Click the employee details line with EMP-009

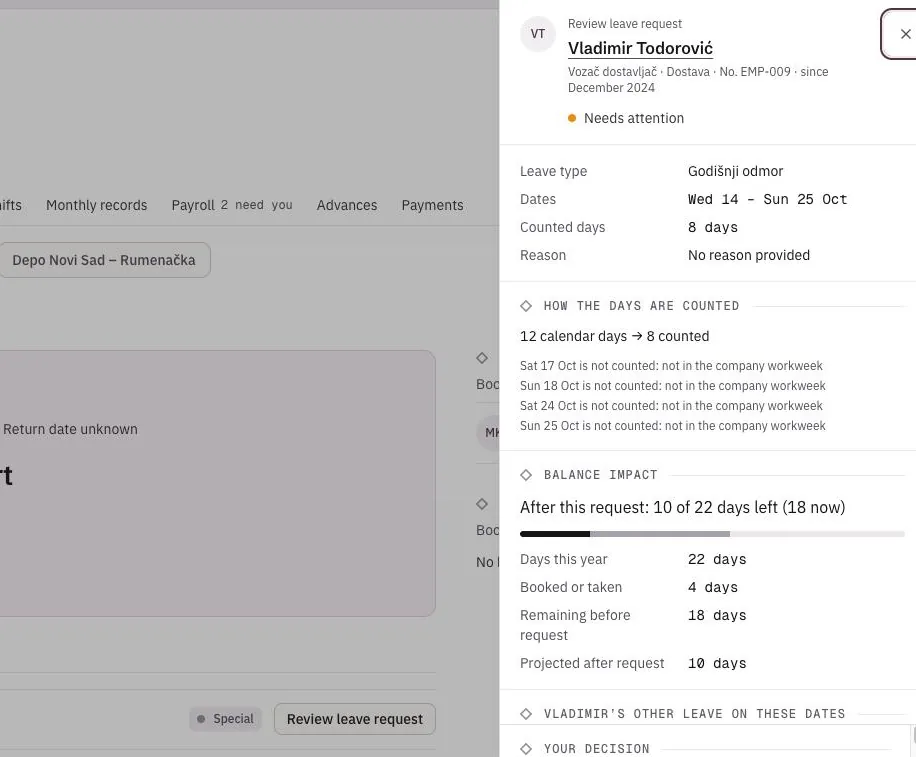pyautogui.click(x=698, y=79)
